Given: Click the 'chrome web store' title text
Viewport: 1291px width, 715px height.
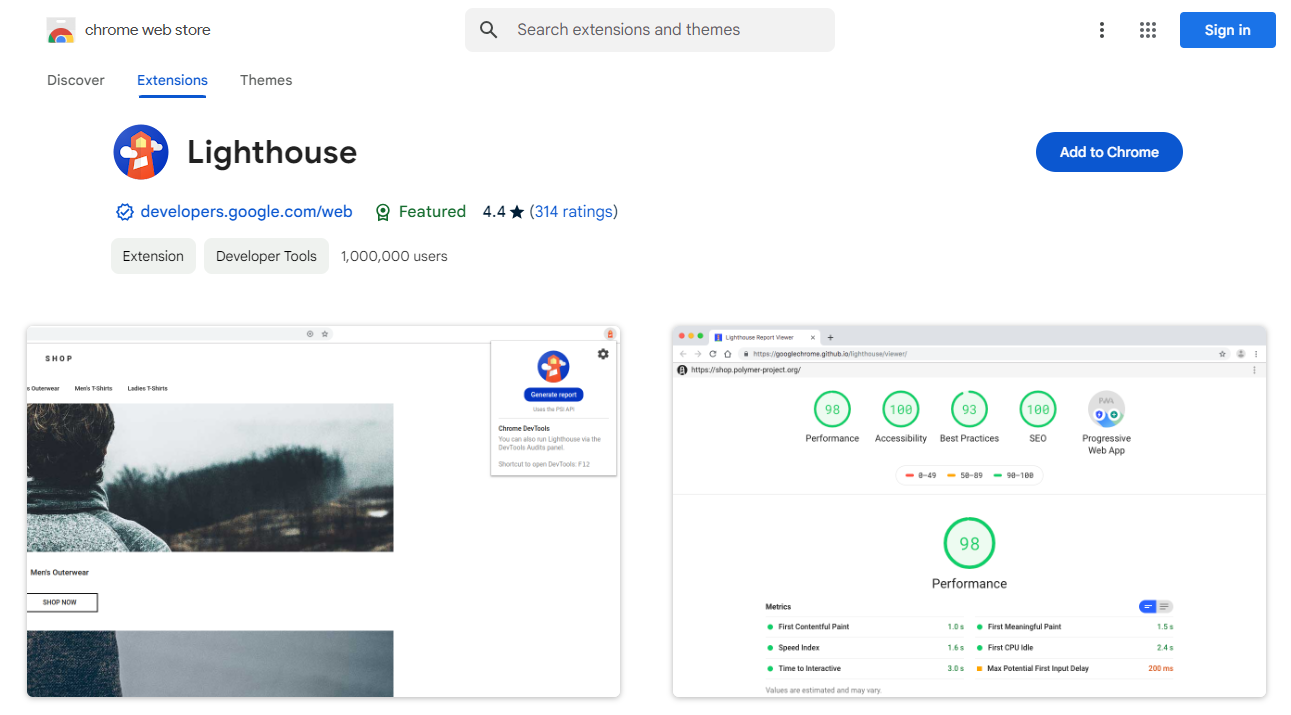Looking at the screenshot, I should (x=148, y=30).
